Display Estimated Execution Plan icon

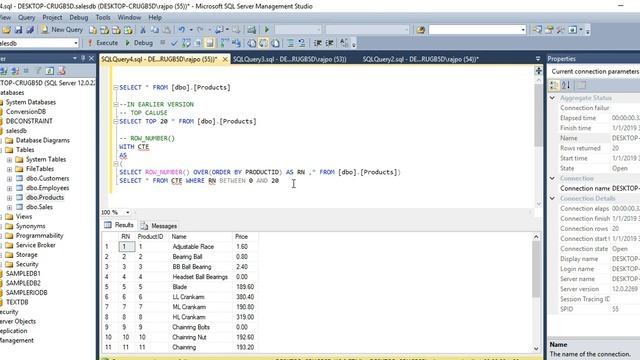click(x=186, y=43)
